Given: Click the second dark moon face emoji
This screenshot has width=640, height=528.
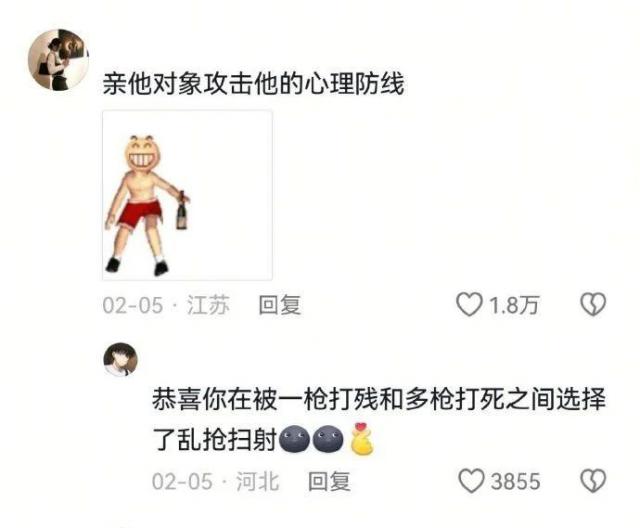Looking at the screenshot, I should pos(328,439).
